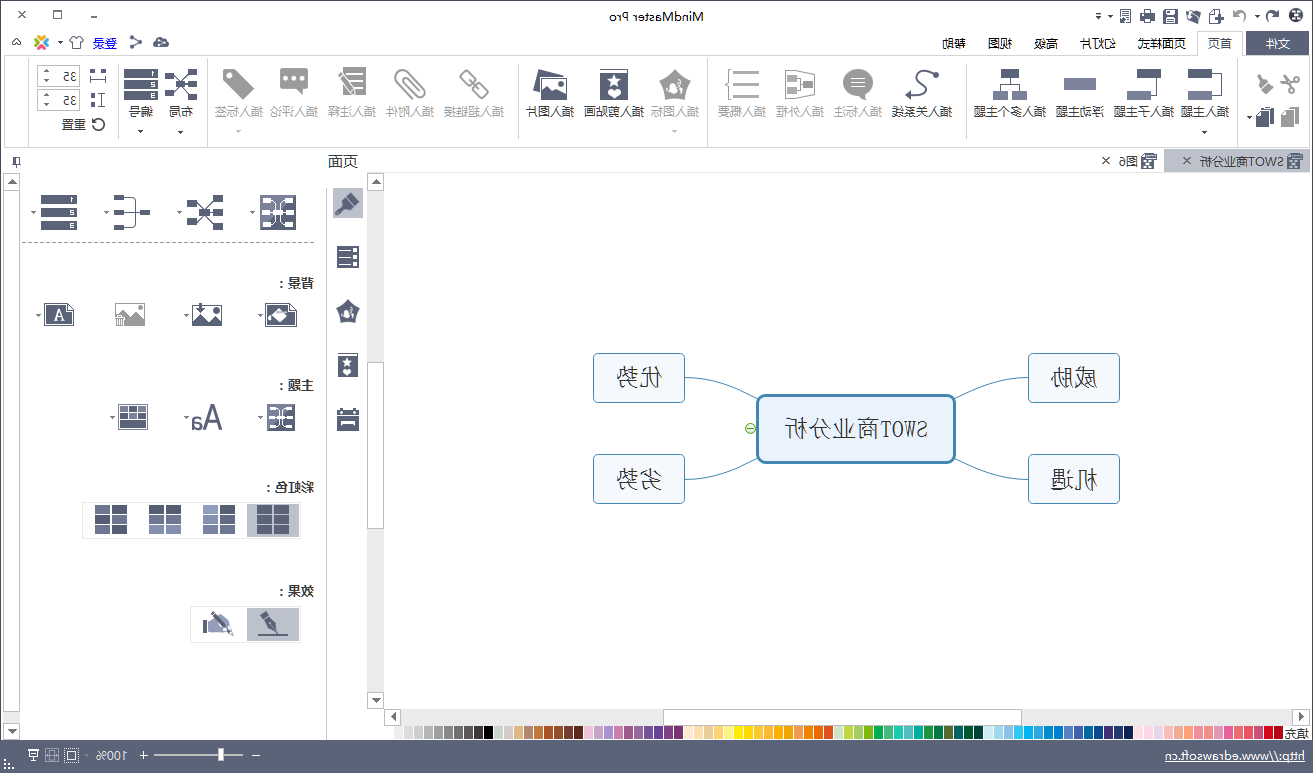The height and width of the screenshot is (773, 1313).
Task: Open the outline list side-panel tab
Action: (348, 257)
